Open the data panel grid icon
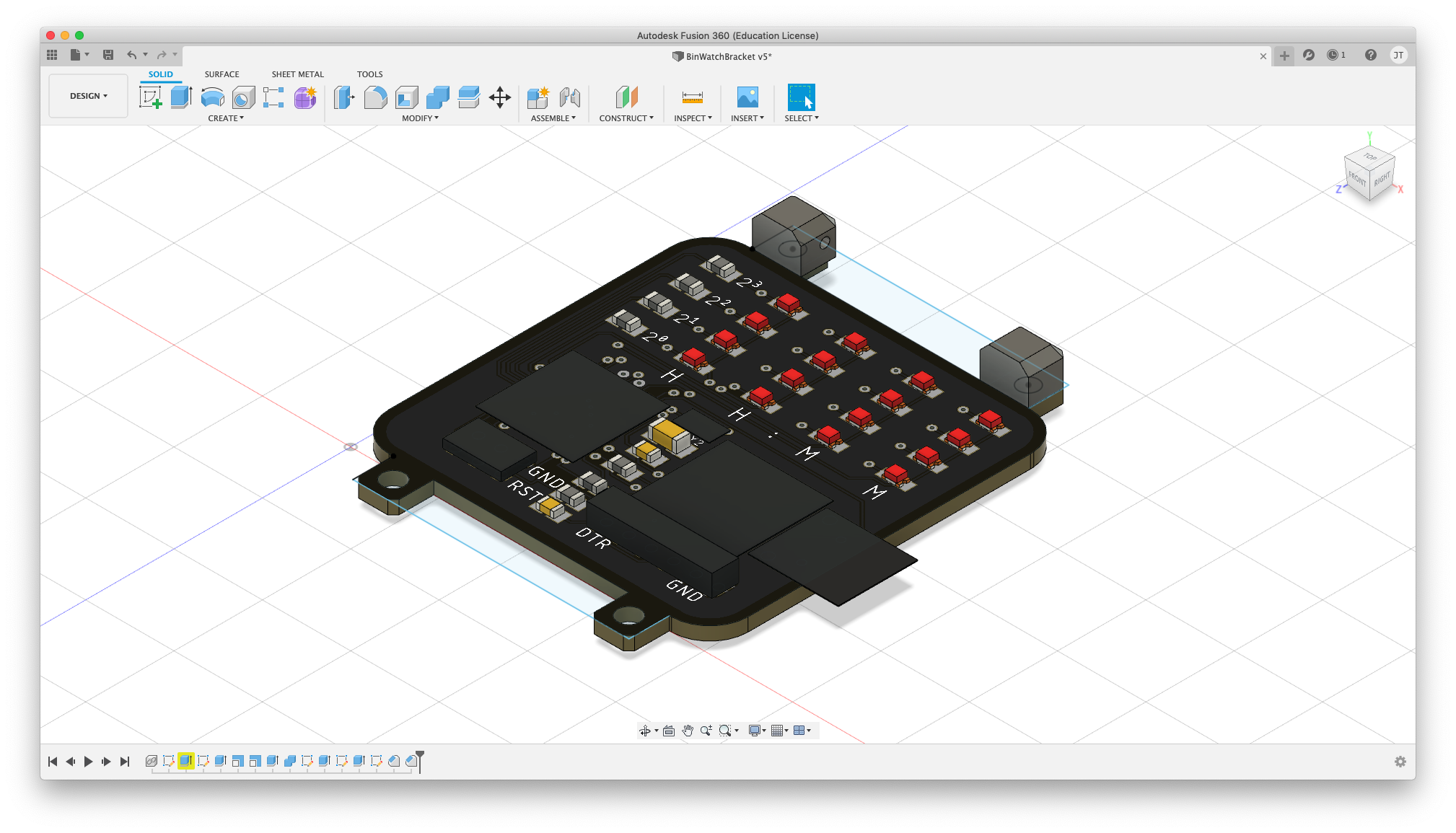Screen dimensions: 1456x833 [x=52, y=55]
